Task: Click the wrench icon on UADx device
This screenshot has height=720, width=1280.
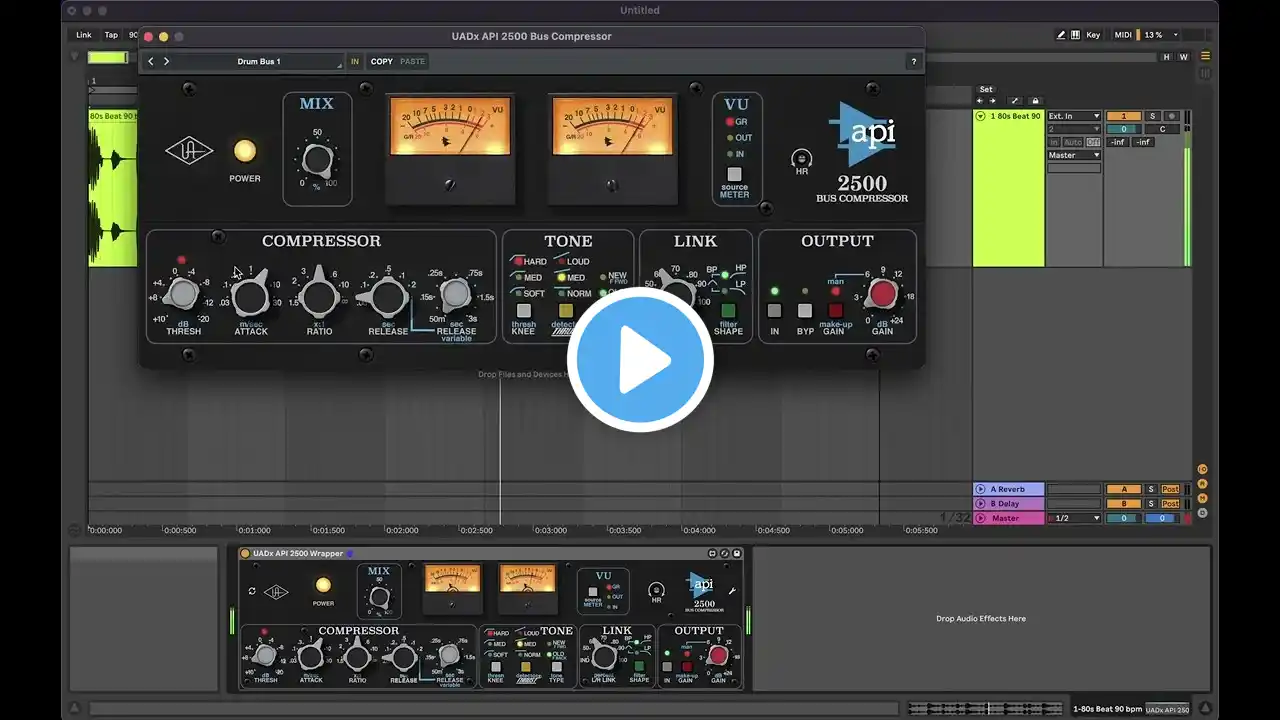Action: pyautogui.click(x=732, y=591)
